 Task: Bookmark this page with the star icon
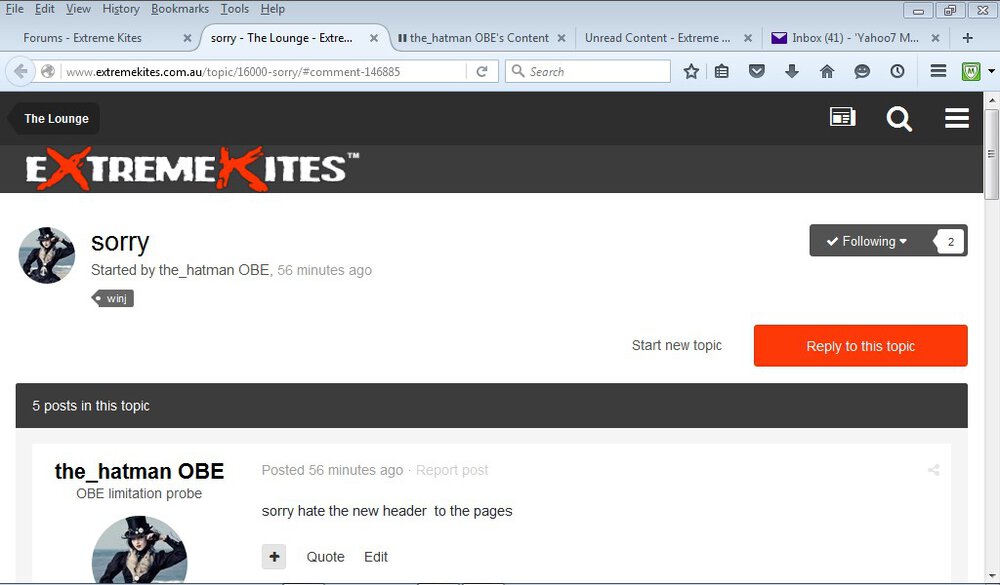tap(691, 72)
